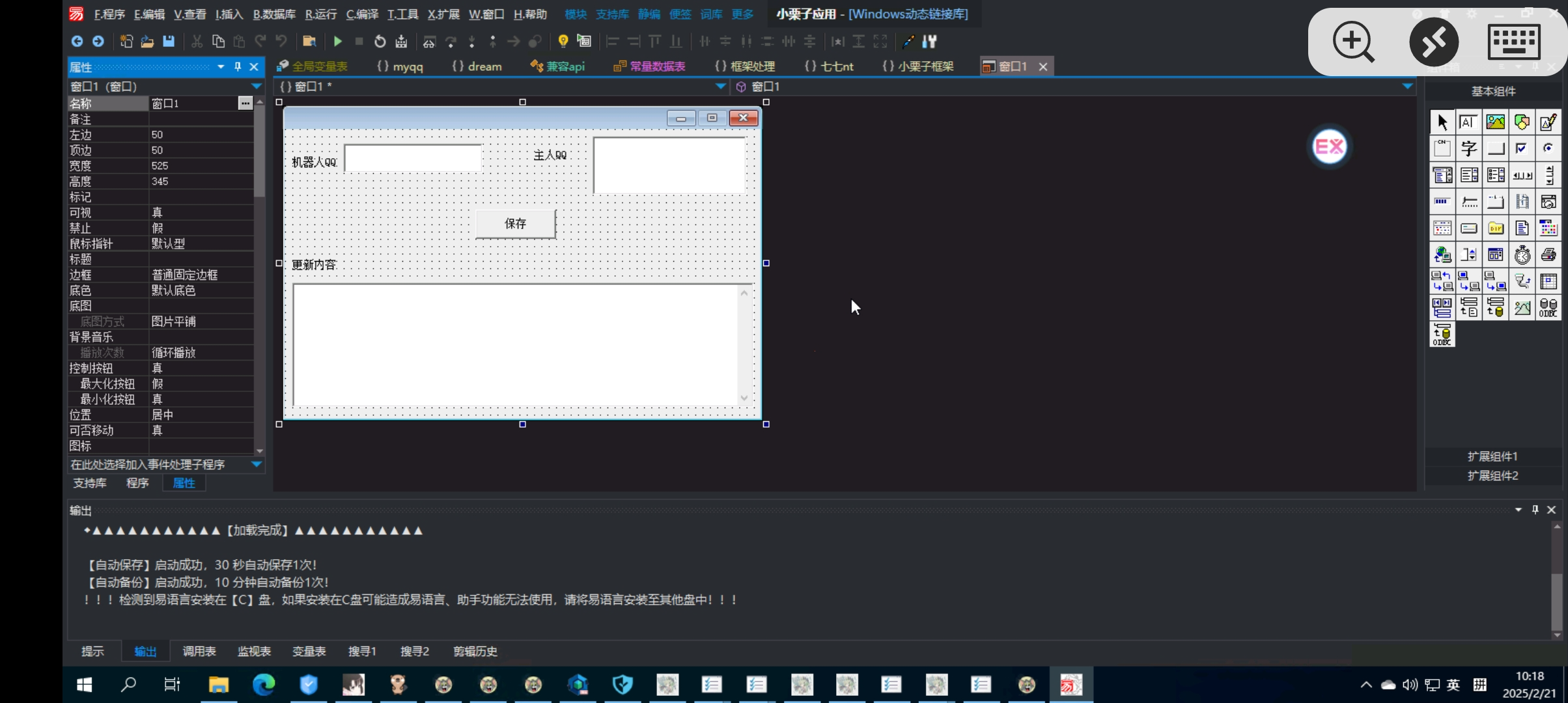1568x703 pixels.
Task: Select the clock timer component icon
Action: pyautogui.click(x=1522, y=255)
